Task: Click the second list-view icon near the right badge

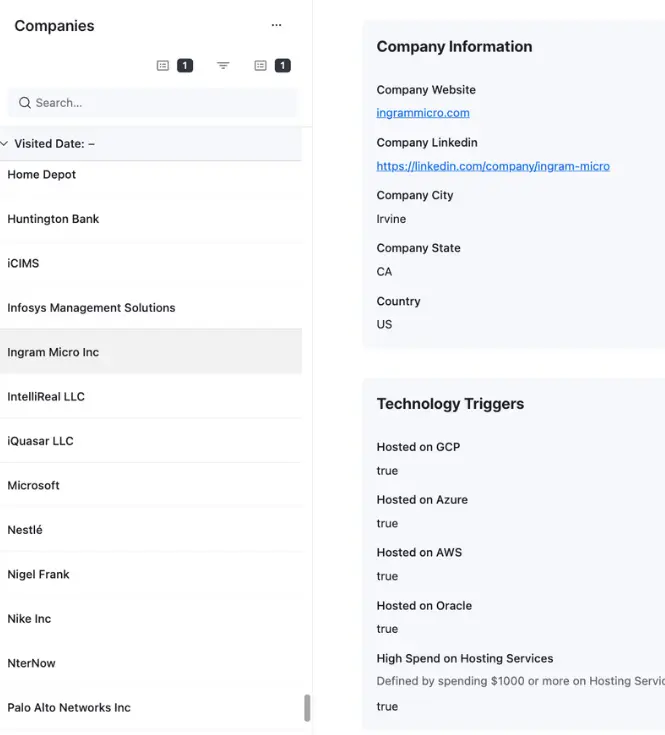Action: 261,66
